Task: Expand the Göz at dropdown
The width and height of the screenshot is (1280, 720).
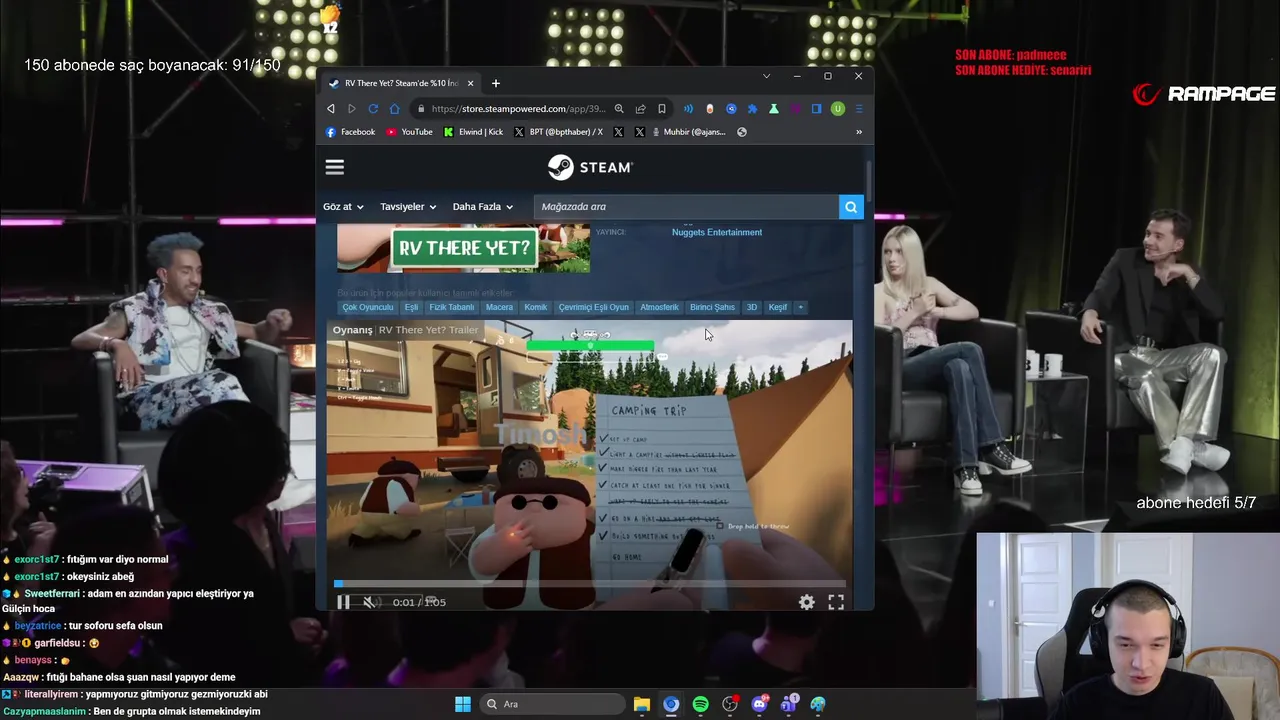Action: [343, 207]
